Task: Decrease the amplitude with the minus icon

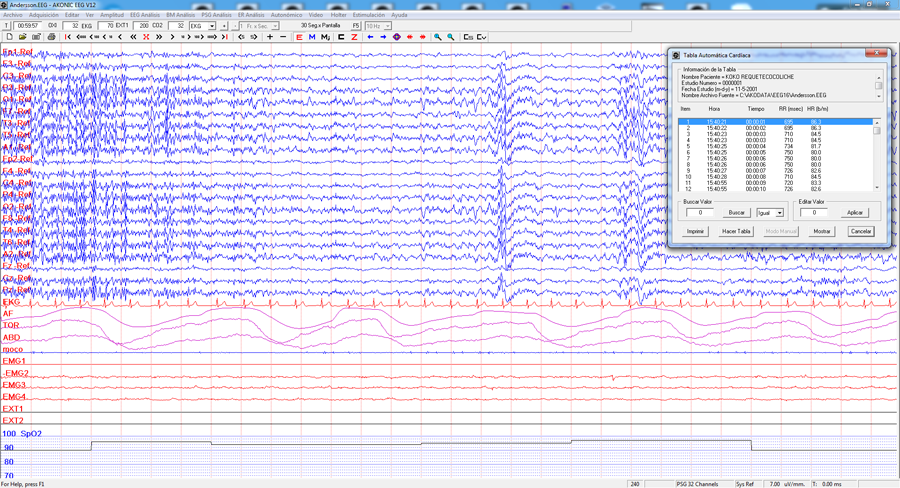Action: pos(283,37)
